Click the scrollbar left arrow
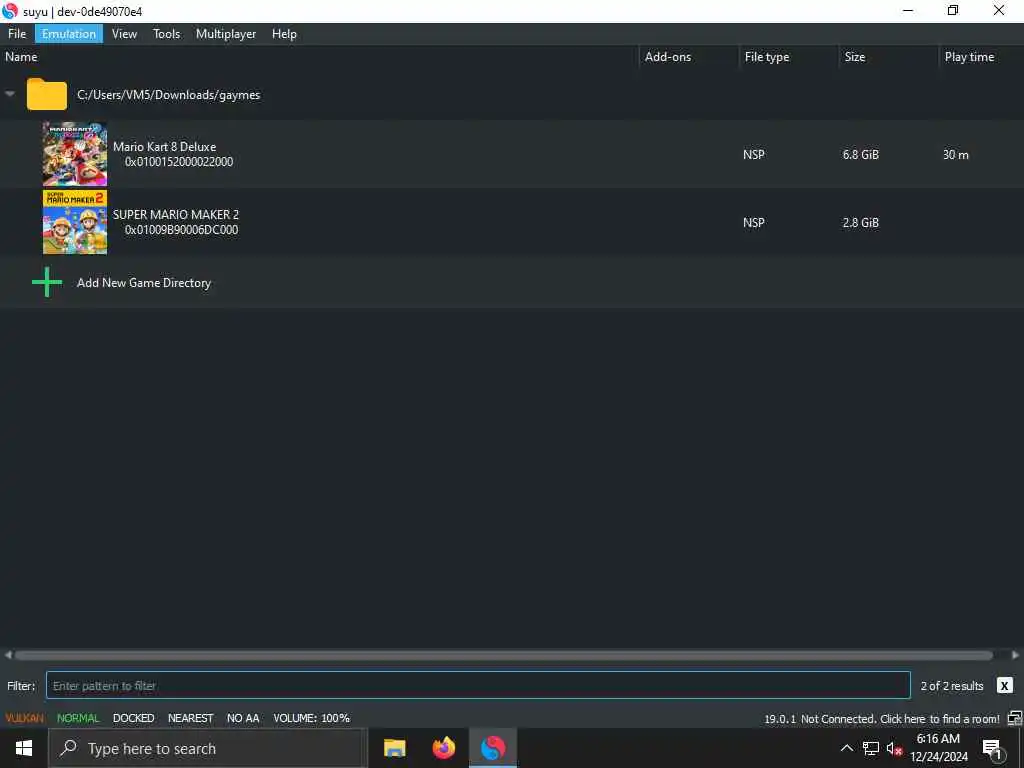 [x=8, y=655]
